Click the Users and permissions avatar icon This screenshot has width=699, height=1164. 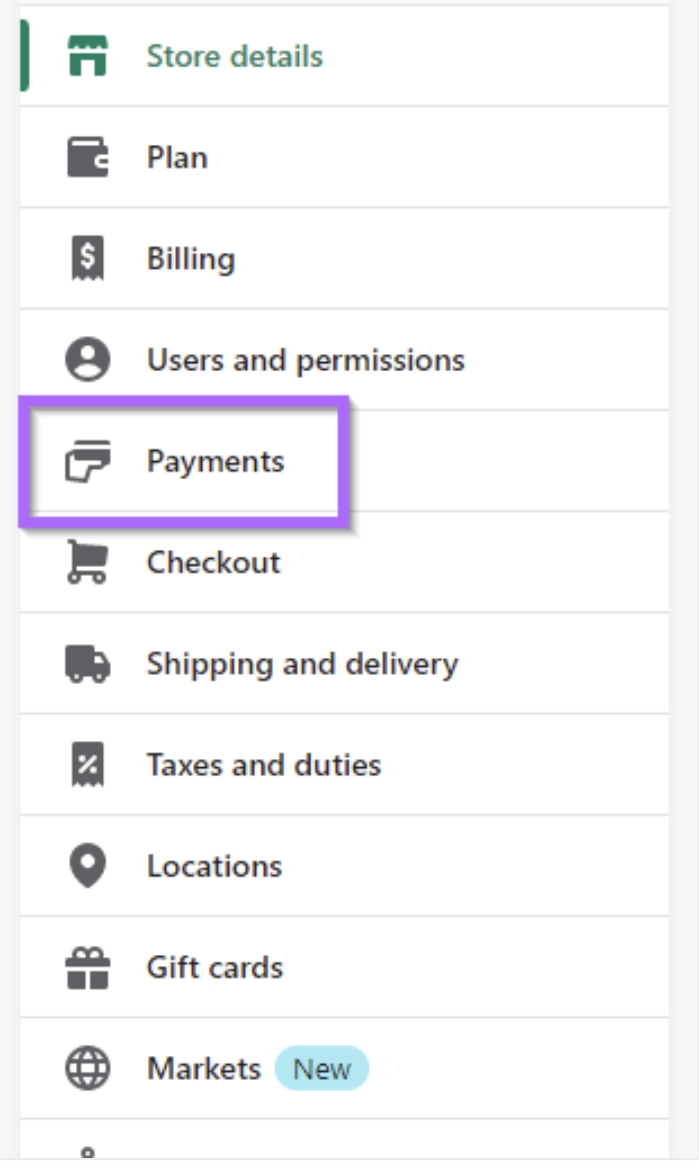pos(88,360)
